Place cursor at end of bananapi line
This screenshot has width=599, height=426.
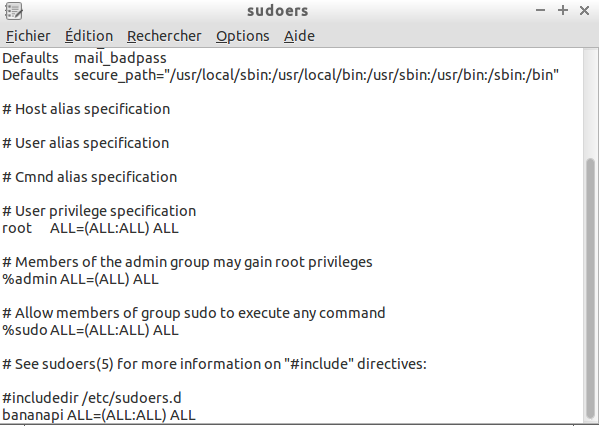(x=196, y=415)
